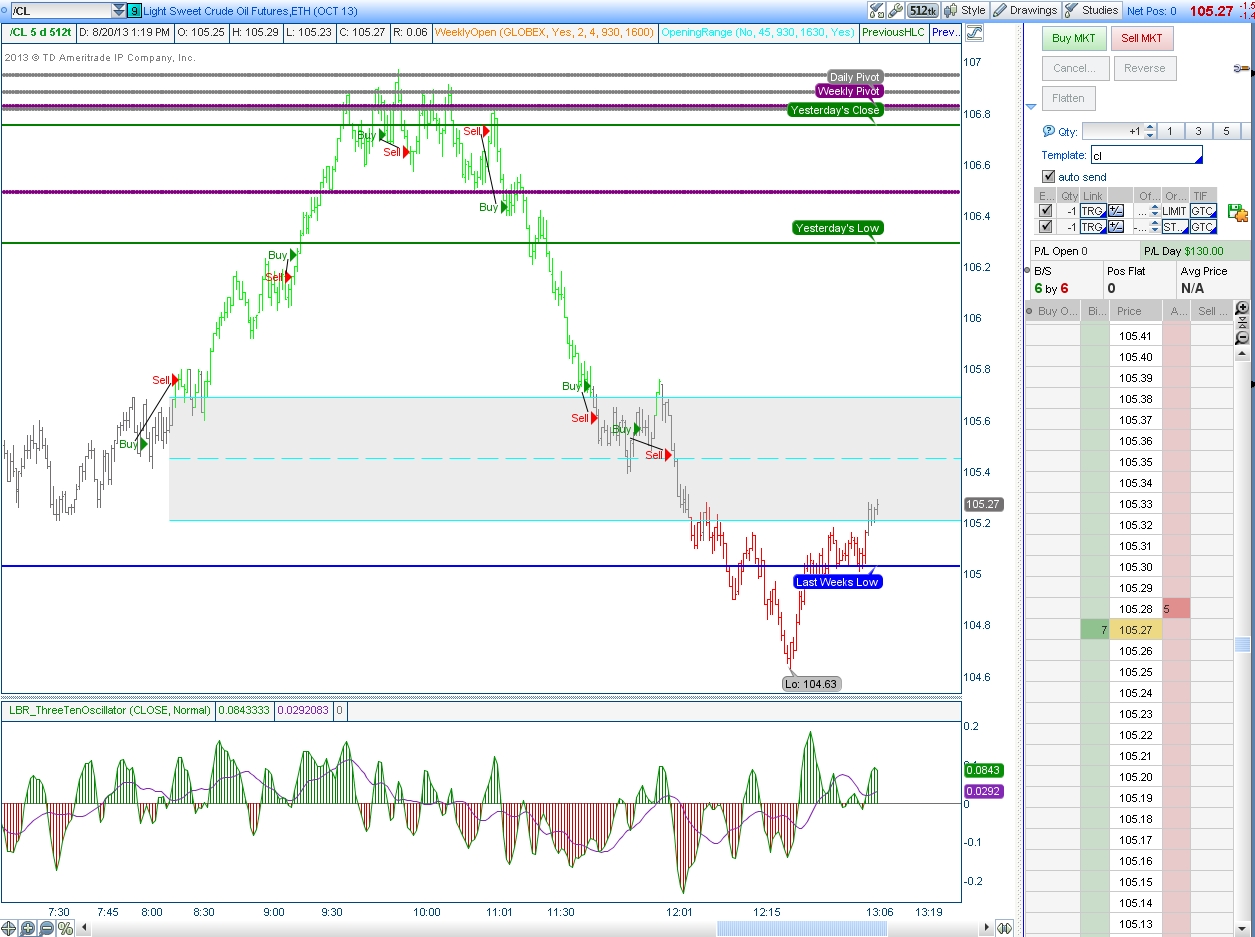Screen dimensions: 1255x937
Task: Set quantity preset to 1
Action: click(1170, 131)
